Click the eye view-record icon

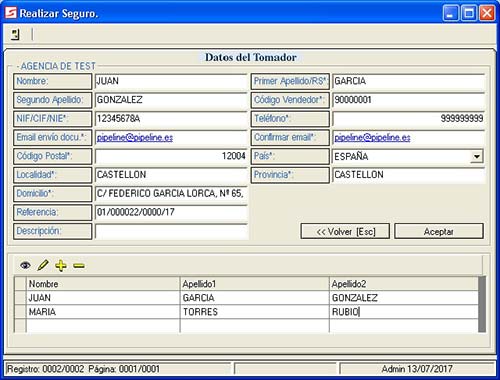click(25, 265)
